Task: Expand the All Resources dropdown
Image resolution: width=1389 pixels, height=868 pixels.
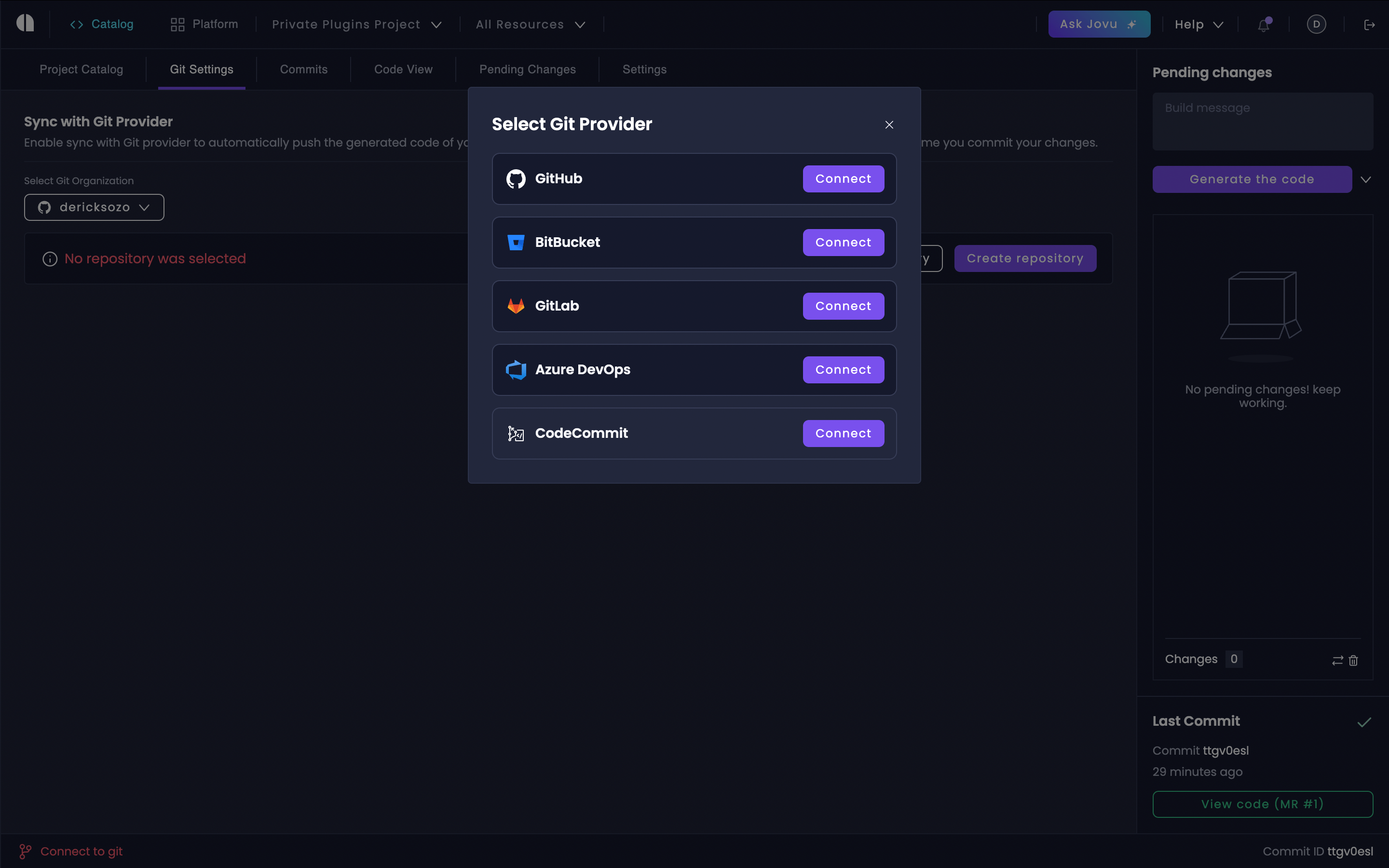Action: pos(531,25)
